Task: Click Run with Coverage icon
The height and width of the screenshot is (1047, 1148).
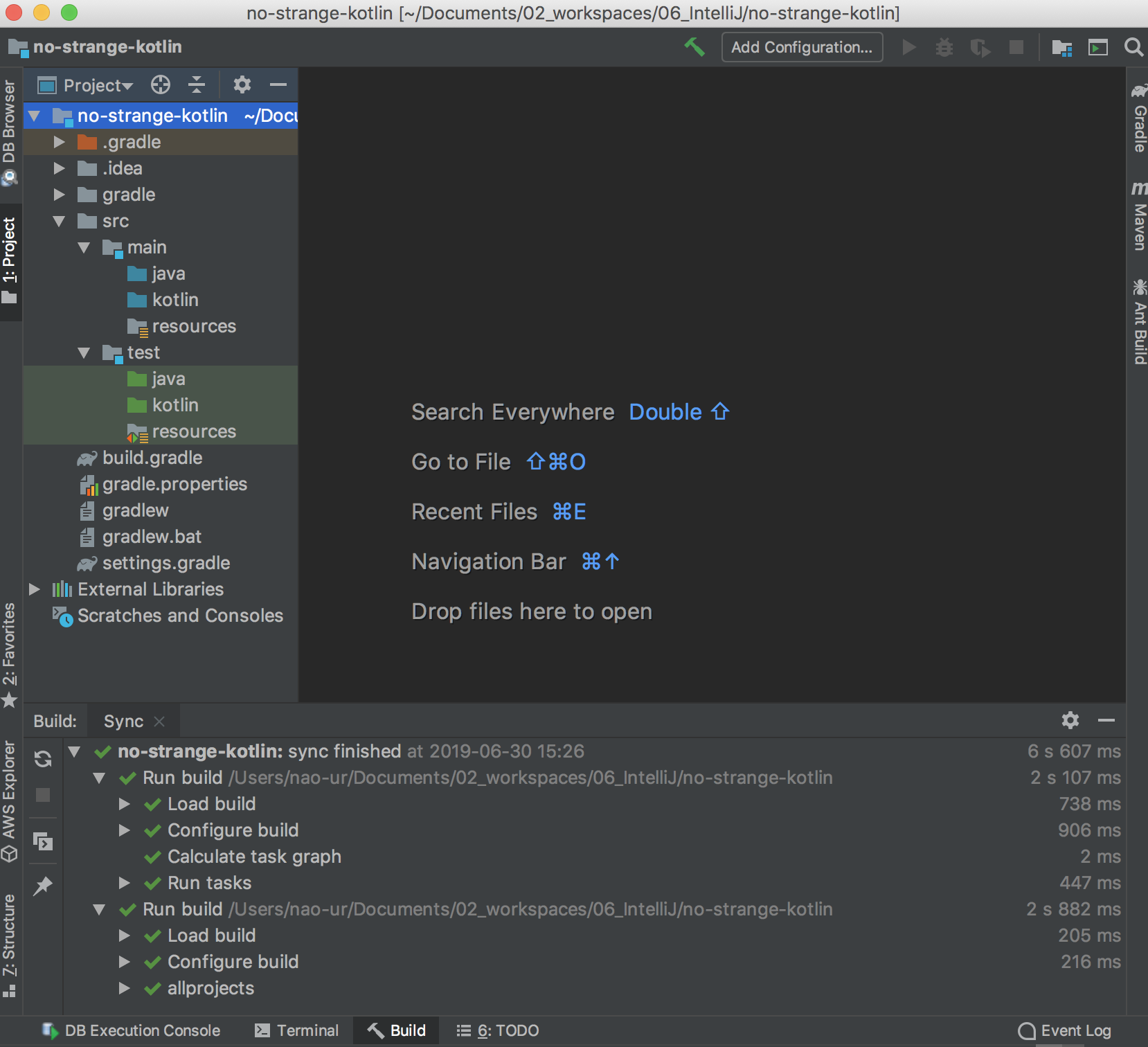Action: (x=980, y=47)
